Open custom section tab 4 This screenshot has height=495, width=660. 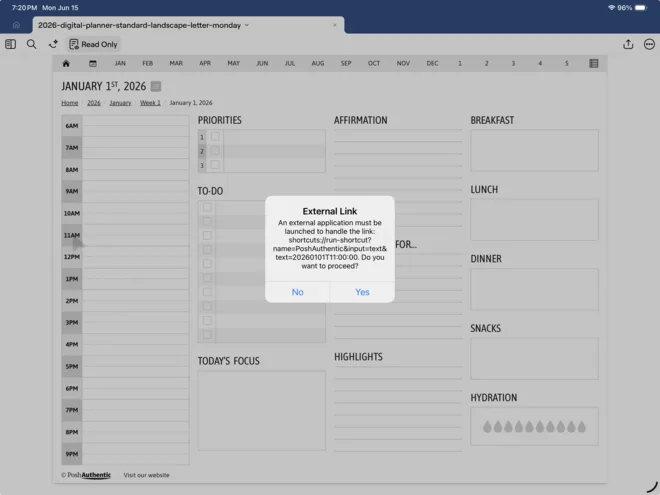pos(540,64)
